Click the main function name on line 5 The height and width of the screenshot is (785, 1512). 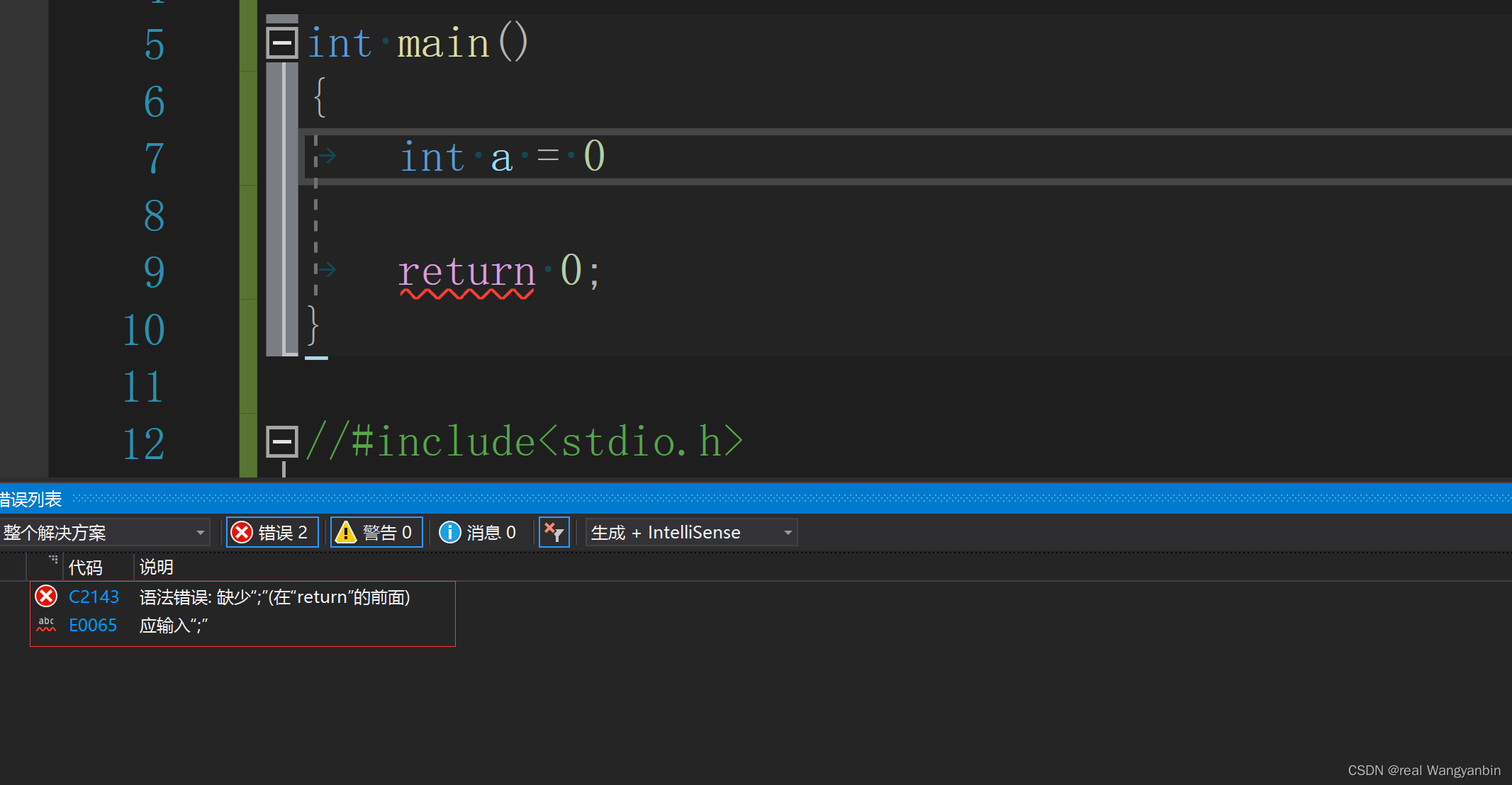(x=443, y=43)
